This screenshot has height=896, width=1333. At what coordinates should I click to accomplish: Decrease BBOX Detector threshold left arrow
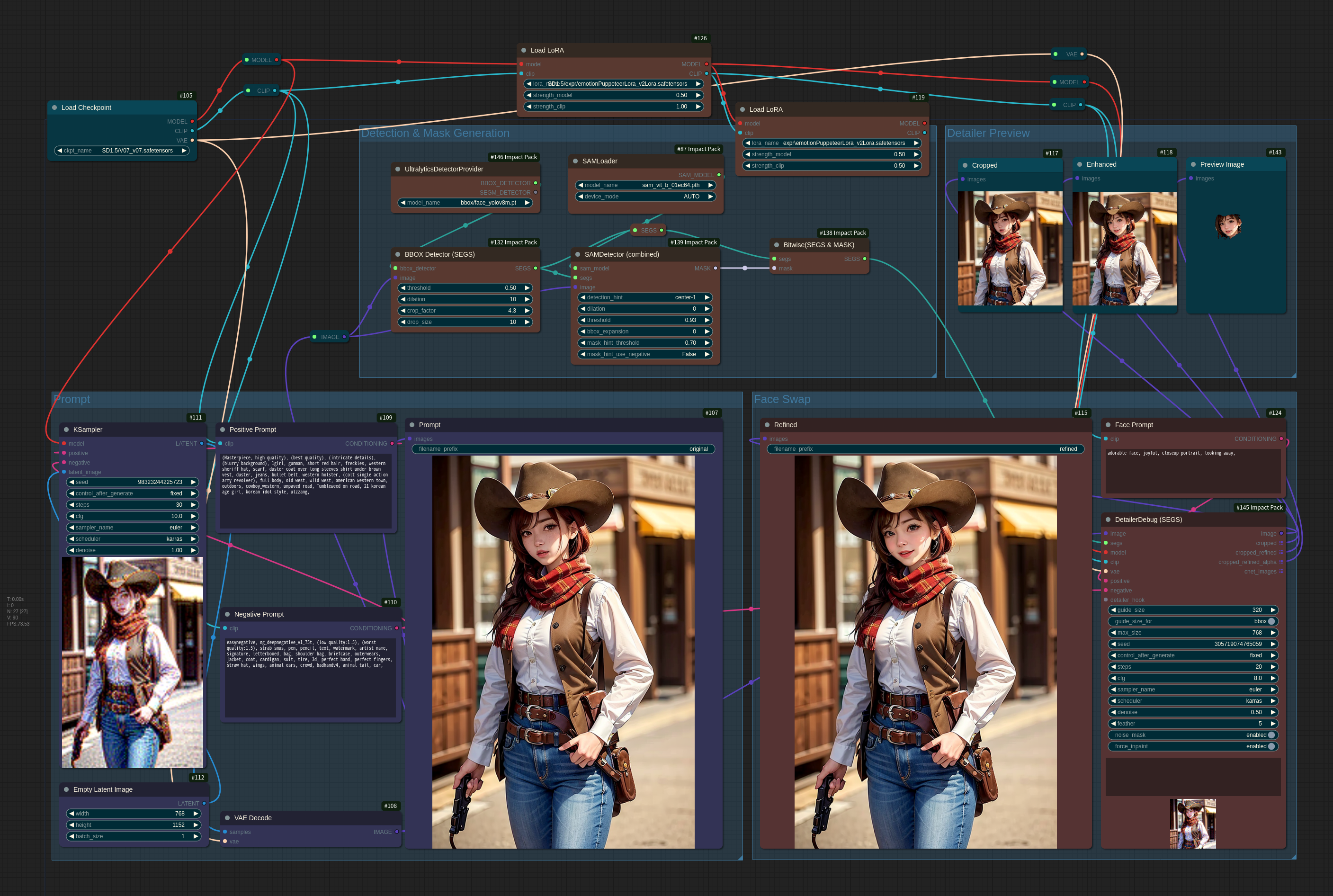click(403, 288)
